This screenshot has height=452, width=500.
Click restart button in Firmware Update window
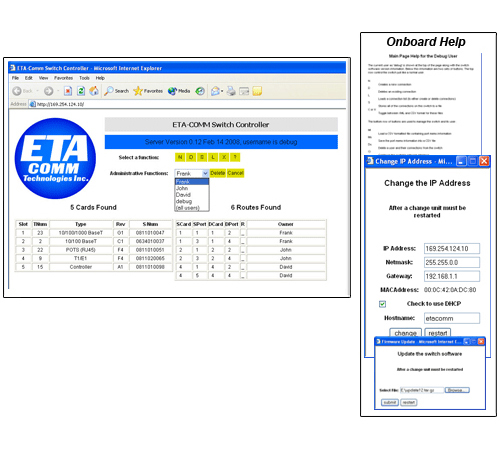click(x=409, y=402)
